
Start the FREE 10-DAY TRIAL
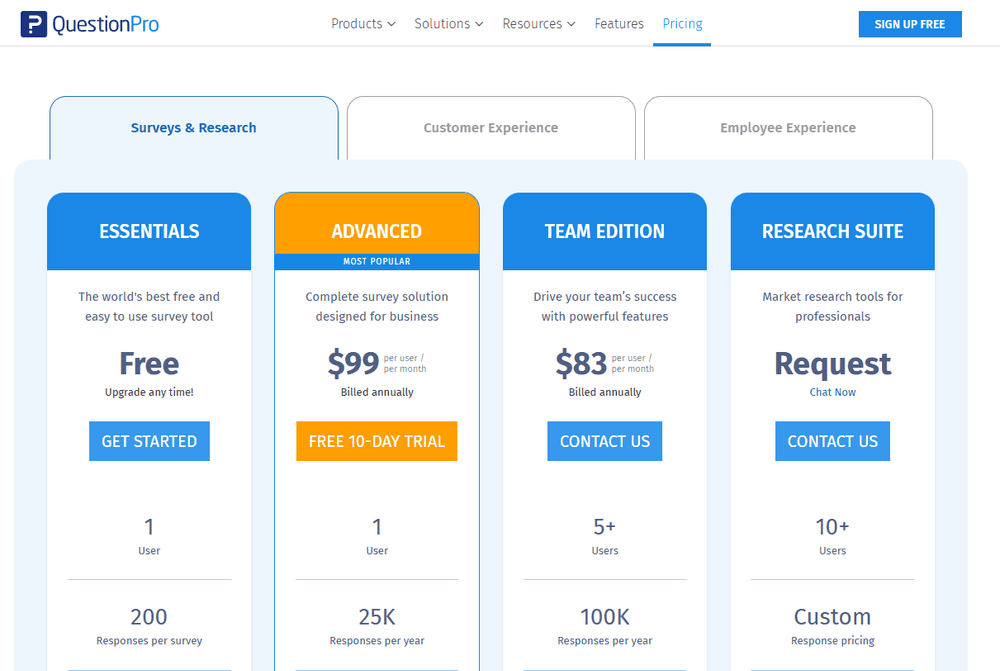(x=377, y=441)
